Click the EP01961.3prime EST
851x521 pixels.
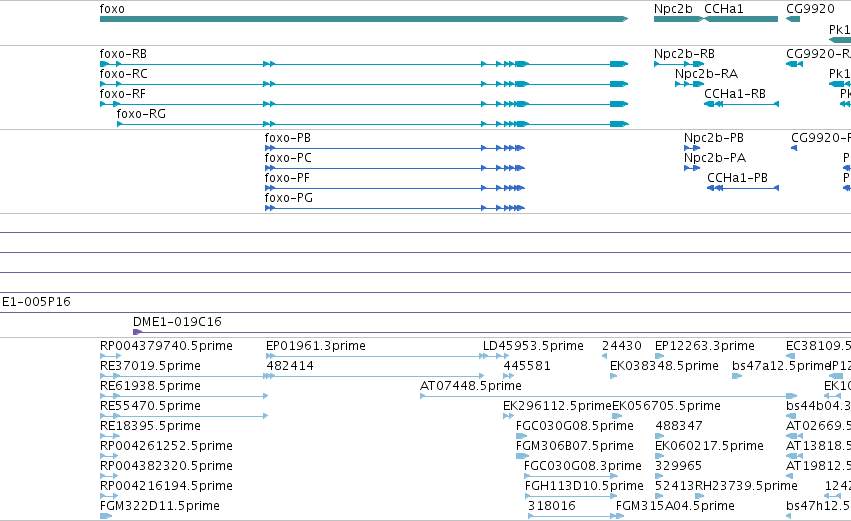click(377, 356)
